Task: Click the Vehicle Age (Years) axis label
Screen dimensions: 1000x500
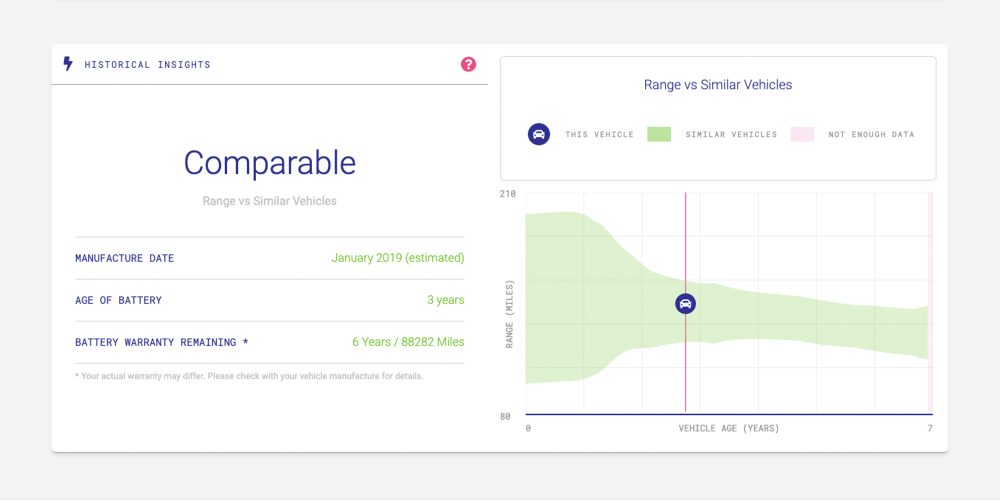Action: [729, 429]
